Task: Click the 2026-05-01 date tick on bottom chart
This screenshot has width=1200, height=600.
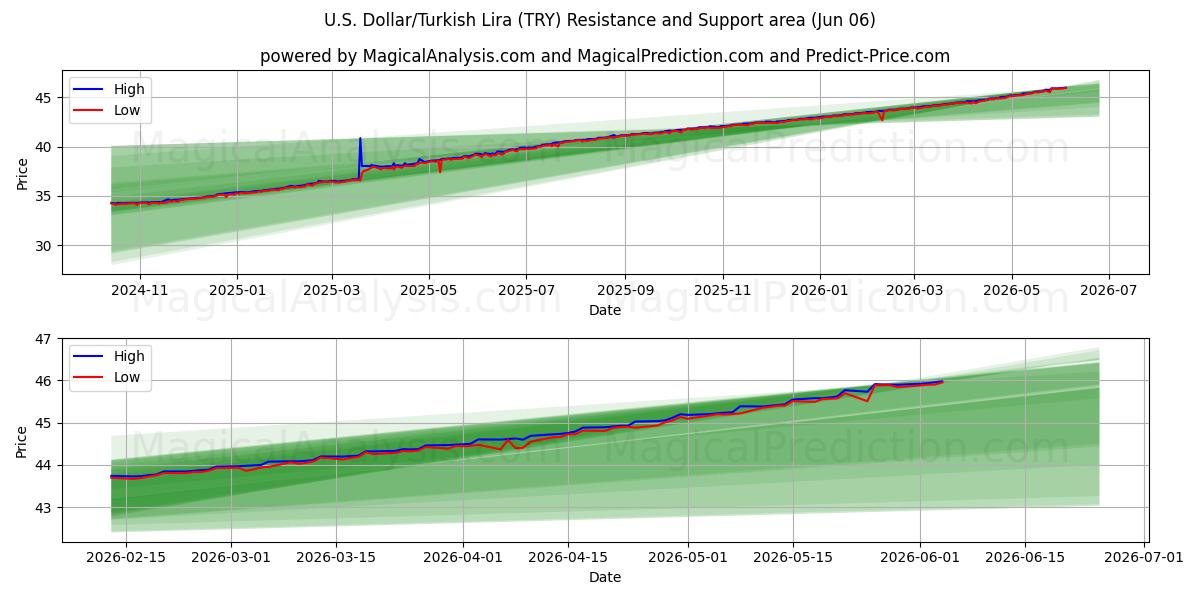Action: pyautogui.click(x=689, y=556)
